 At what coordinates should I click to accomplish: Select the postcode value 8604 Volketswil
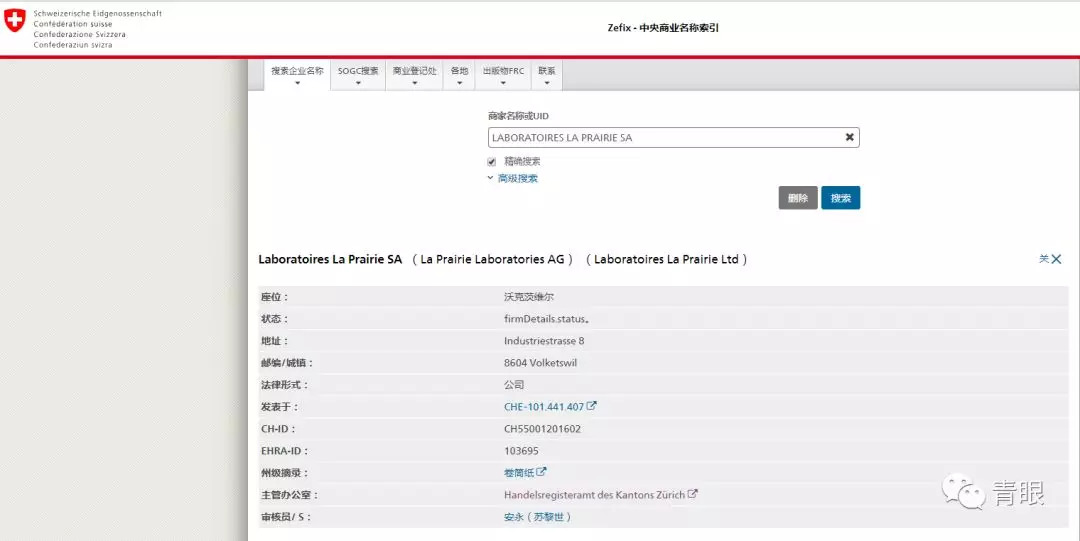pyautogui.click(x=541, y=363)
